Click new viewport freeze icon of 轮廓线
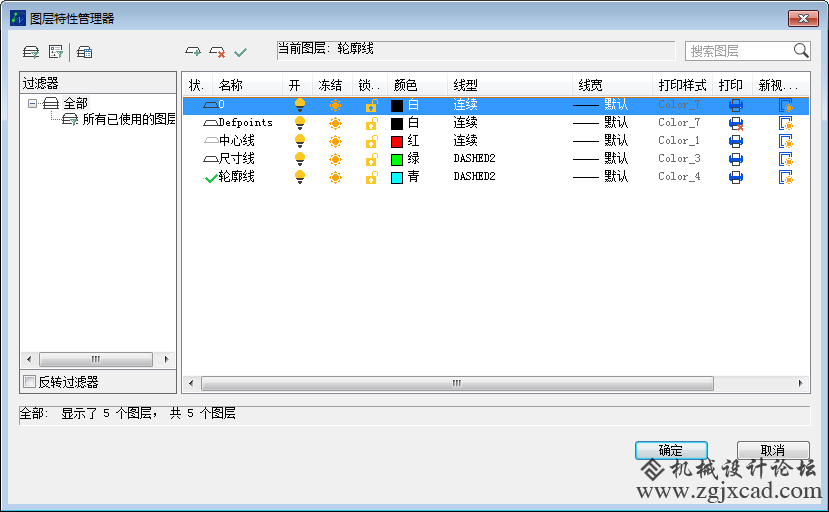The height and width of the screenshot is (512, 829). pyautogui.click(x=786, y=177)
